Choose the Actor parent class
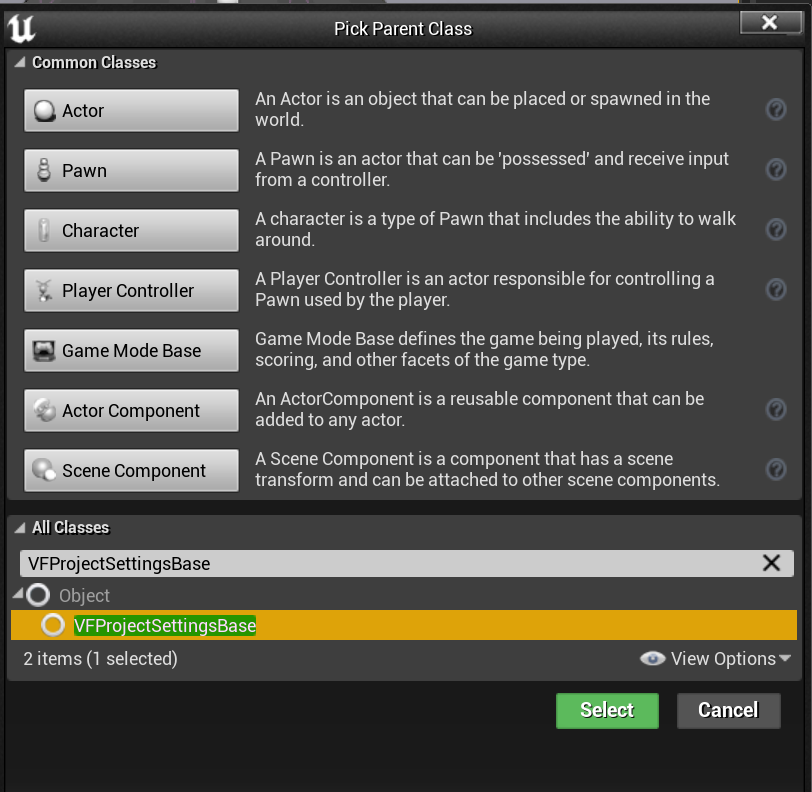The height and width of the screenshot is (792, 812). tap(131, 110)
